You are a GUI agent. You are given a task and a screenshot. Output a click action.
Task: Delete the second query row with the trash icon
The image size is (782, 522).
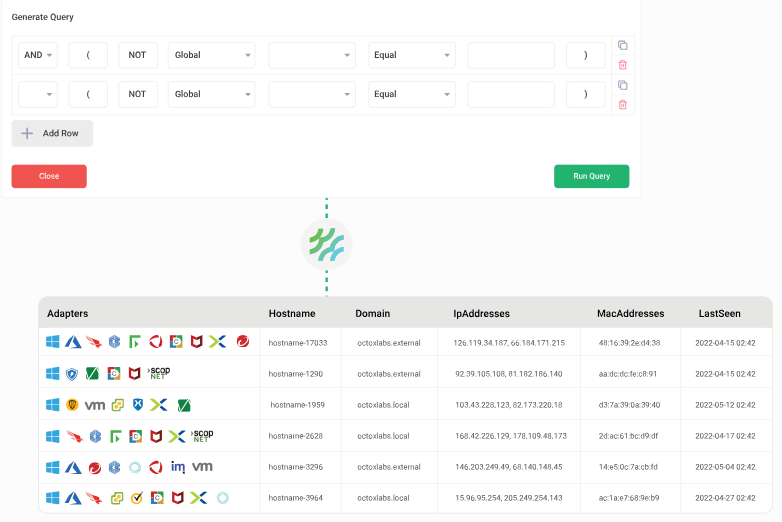(622, 104)
